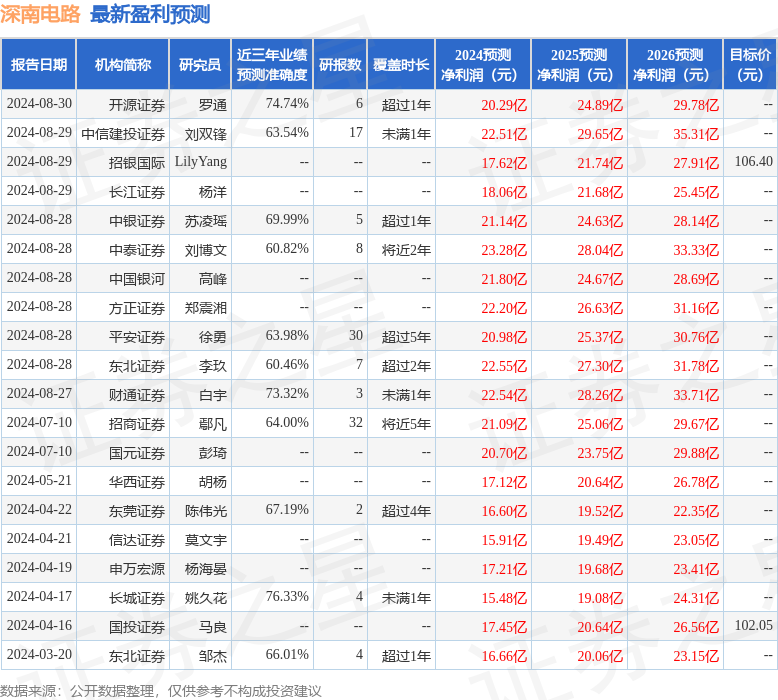Viewport: 778px width, 700px height.
Task: Click accuracy value 74.74%
Action: (287, 104)
